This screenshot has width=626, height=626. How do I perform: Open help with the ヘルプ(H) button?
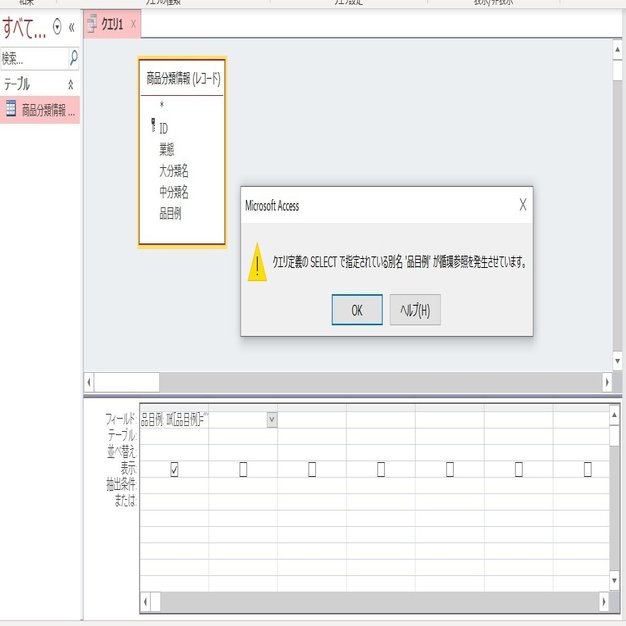(415, 310)
